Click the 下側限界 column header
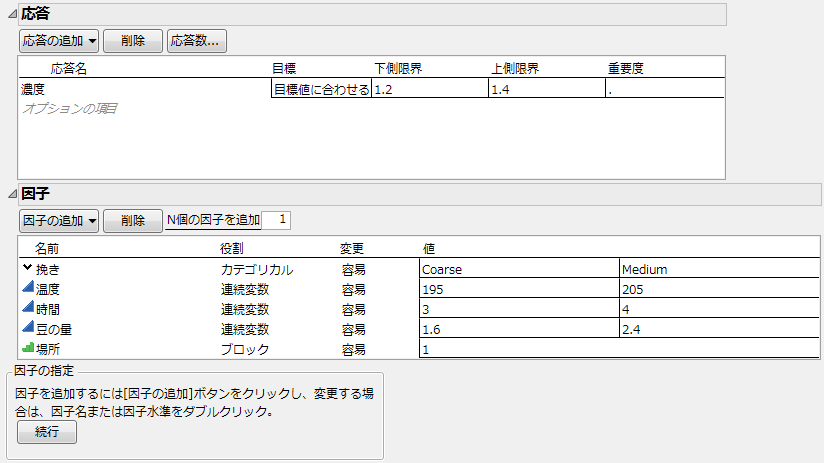The height and width of the screenshot is (463, 824). (398, 68)
